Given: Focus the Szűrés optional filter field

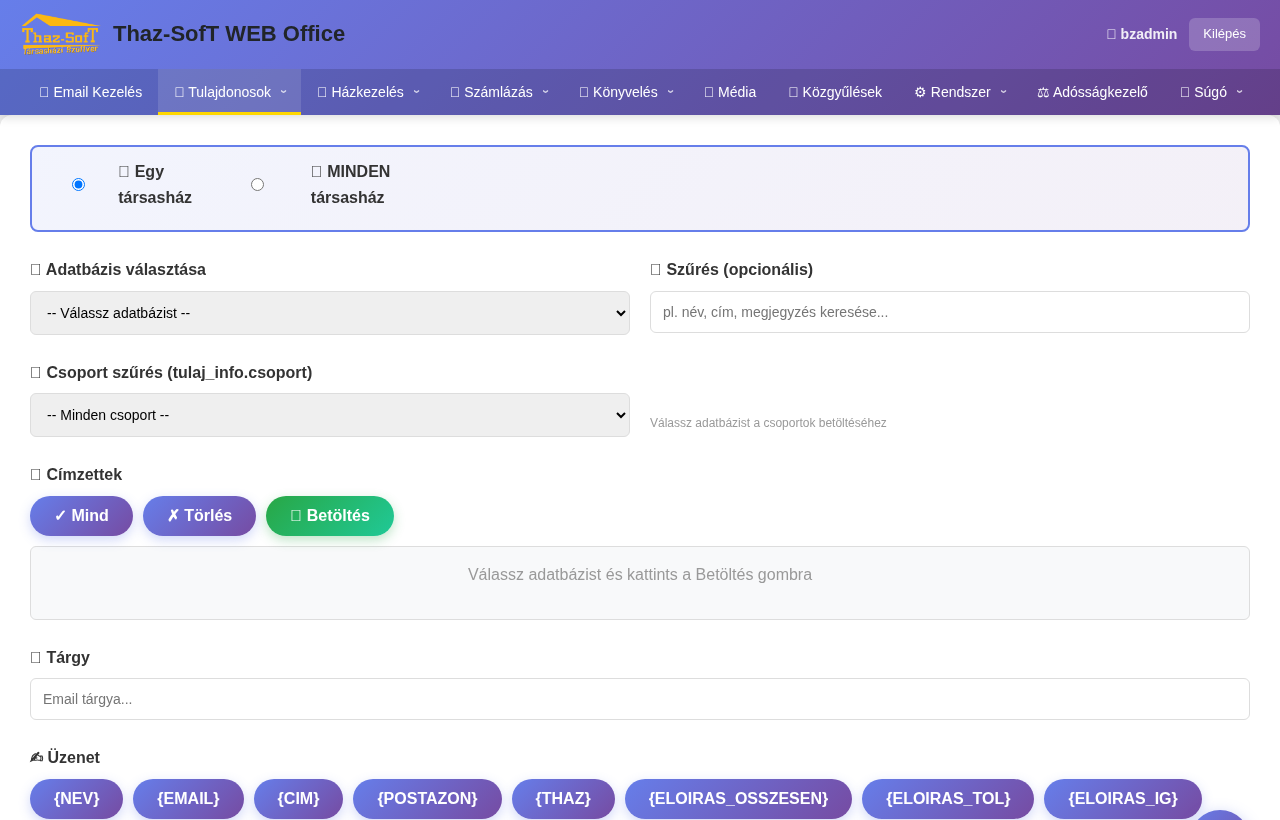Looking at the screenshot, I should [x=950, y=312].
